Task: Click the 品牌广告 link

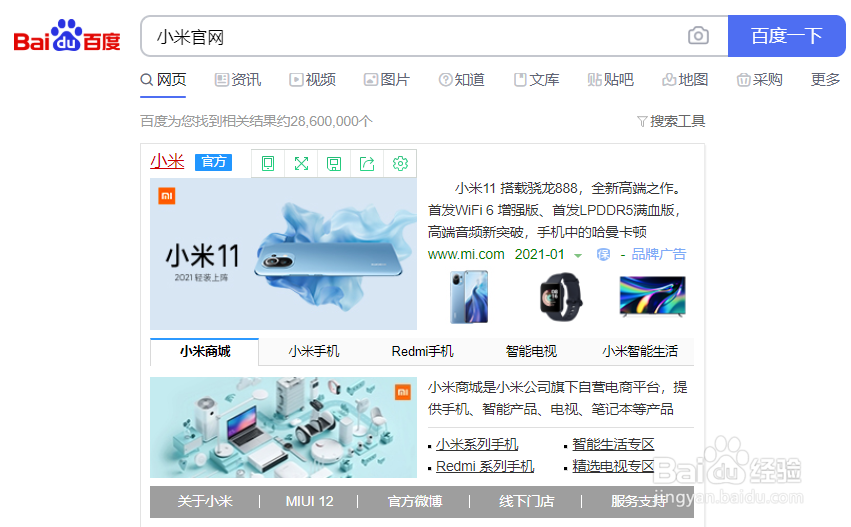Action: (x=658, y=255)
